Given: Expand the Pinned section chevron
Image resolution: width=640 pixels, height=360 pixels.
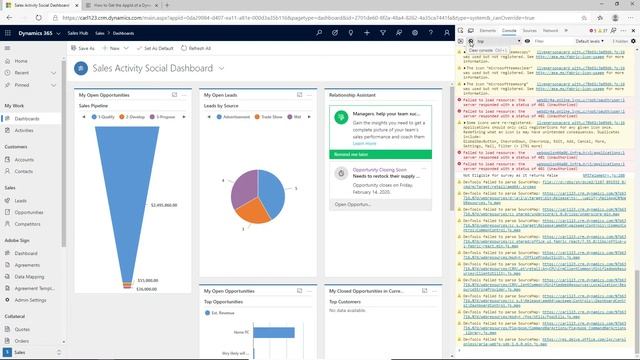Looking at the screenshot, I should coord(53,85).
